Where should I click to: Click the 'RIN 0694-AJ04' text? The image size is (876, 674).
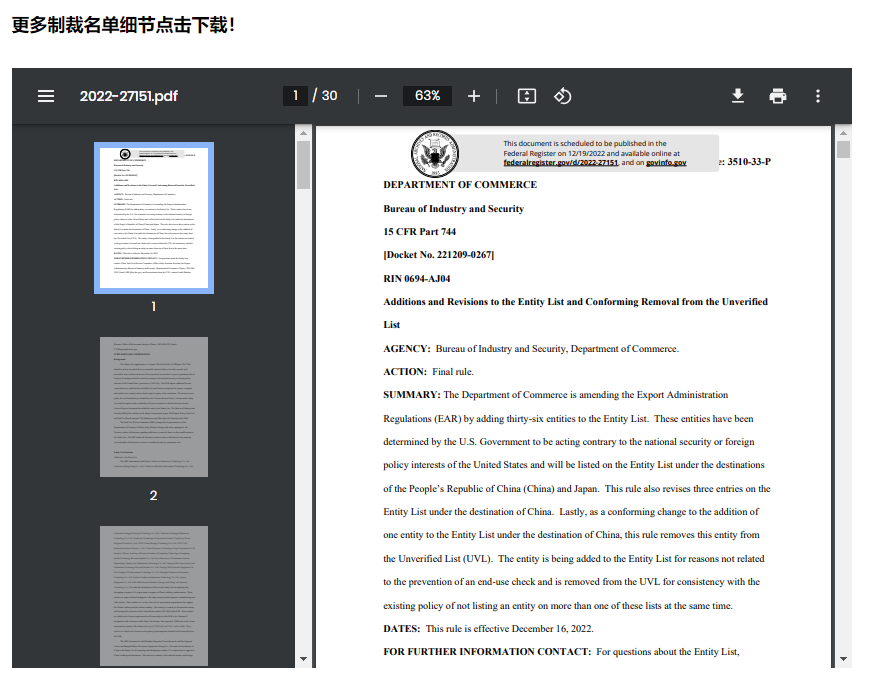click(x=417, y=278)
